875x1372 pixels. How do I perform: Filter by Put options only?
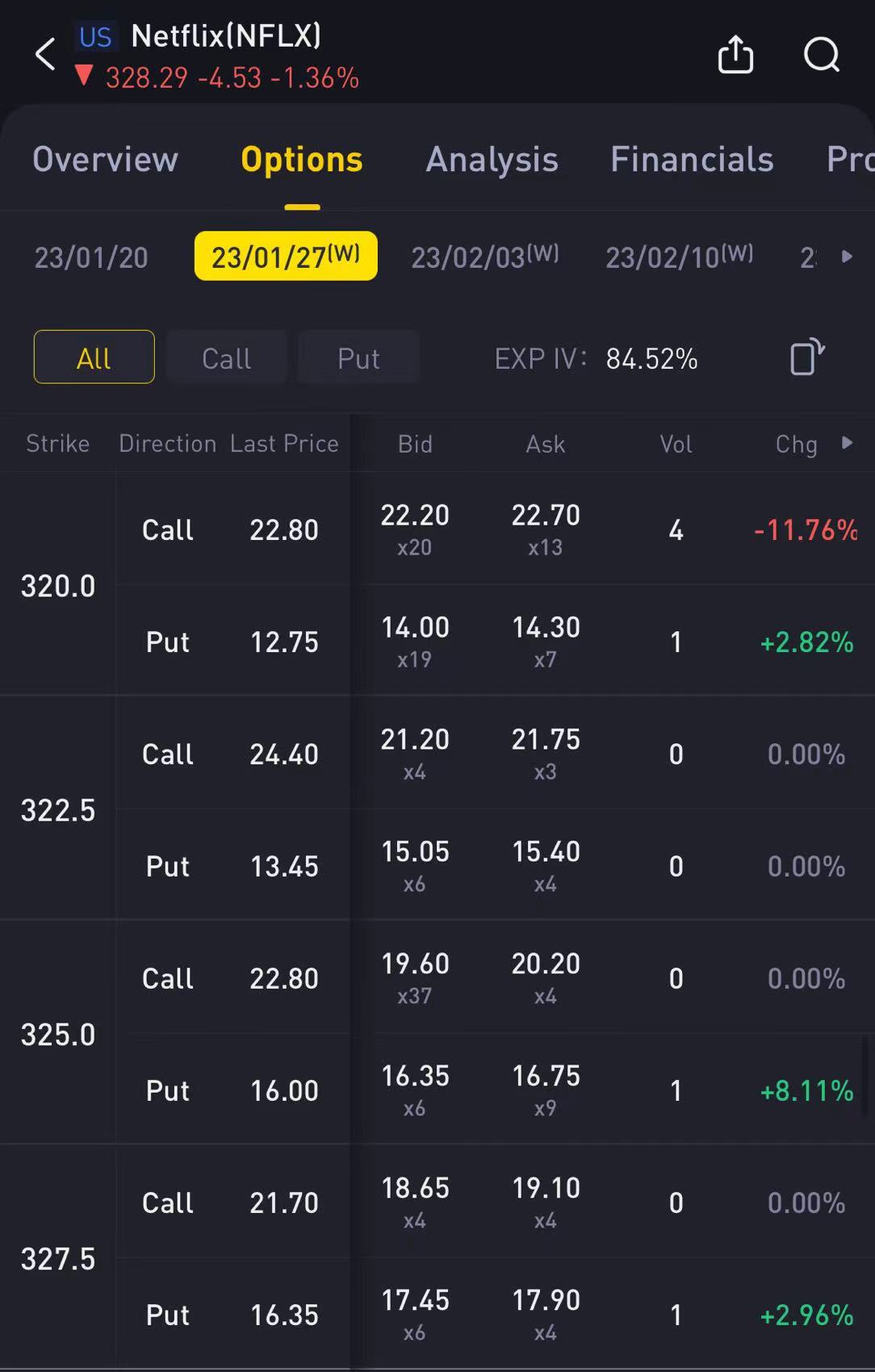(x=358, y=357)
